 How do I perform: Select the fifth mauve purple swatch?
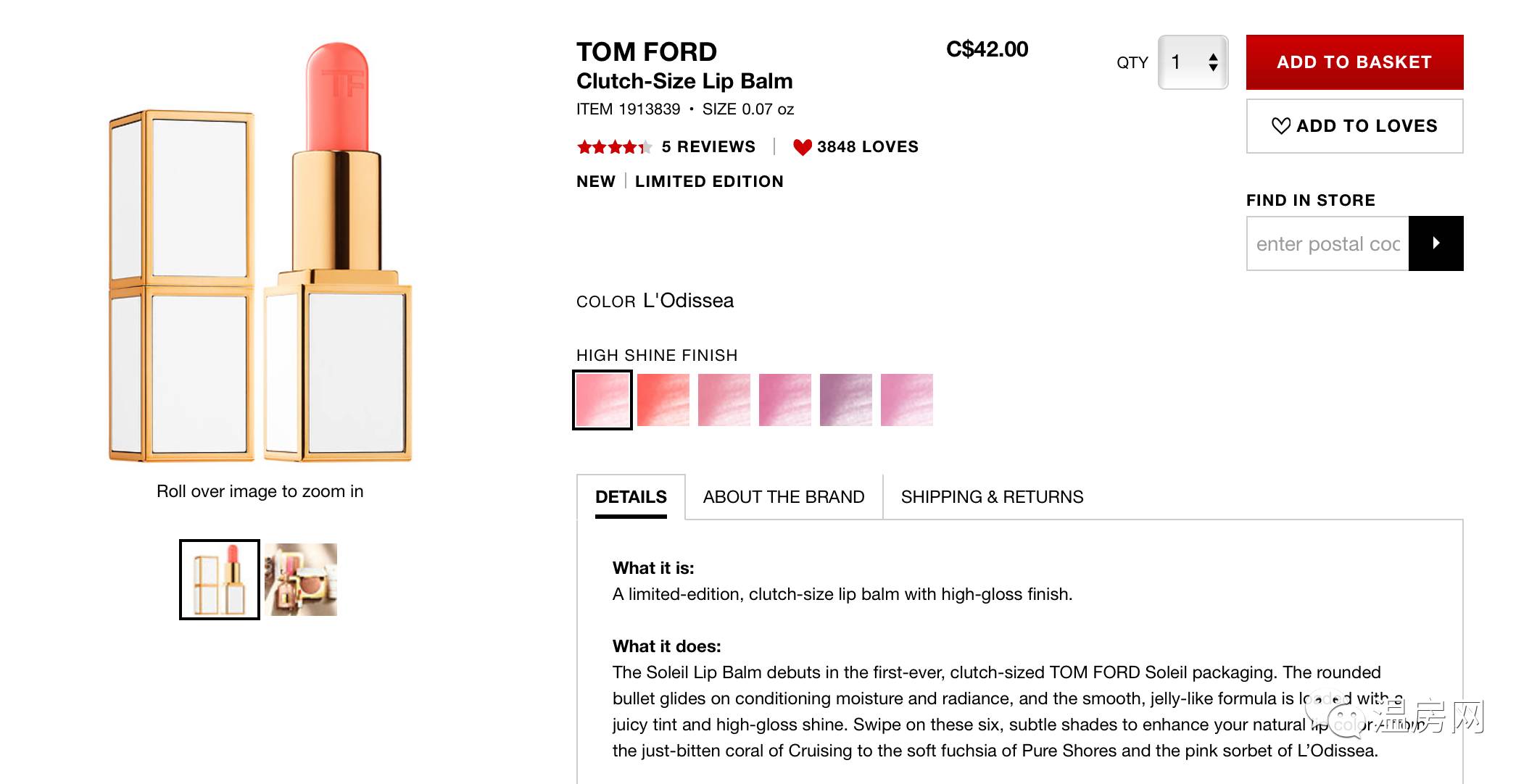coord(846,400)
